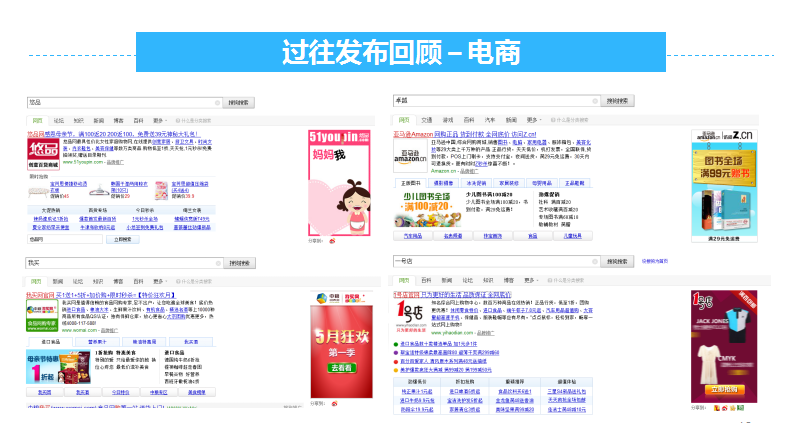Image resolution: width=798 pixels, height=423 pixels.
Task: Click the 今日特价 button under the 我买网 result
Action: tap(121, 392)
